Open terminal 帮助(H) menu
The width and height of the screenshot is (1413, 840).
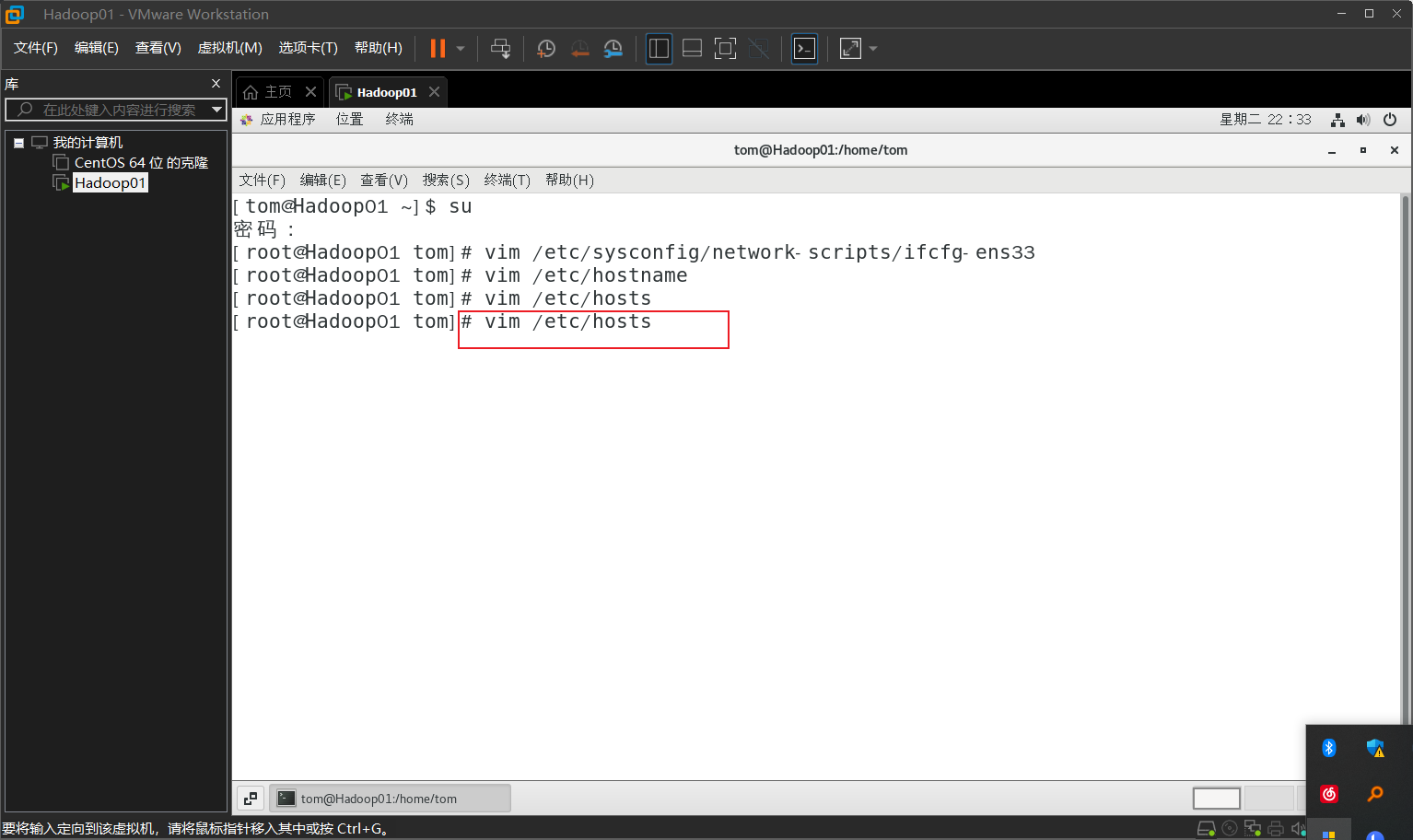(x=569, y=180)
